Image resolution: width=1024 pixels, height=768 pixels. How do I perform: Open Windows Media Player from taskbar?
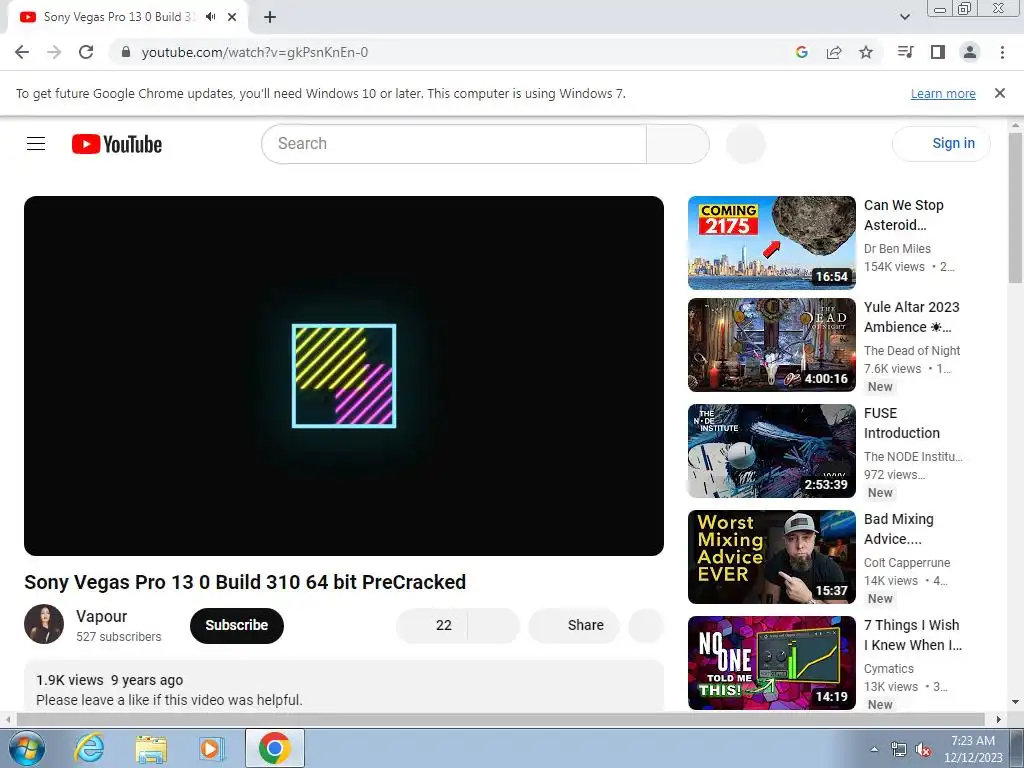coord(212,748)
